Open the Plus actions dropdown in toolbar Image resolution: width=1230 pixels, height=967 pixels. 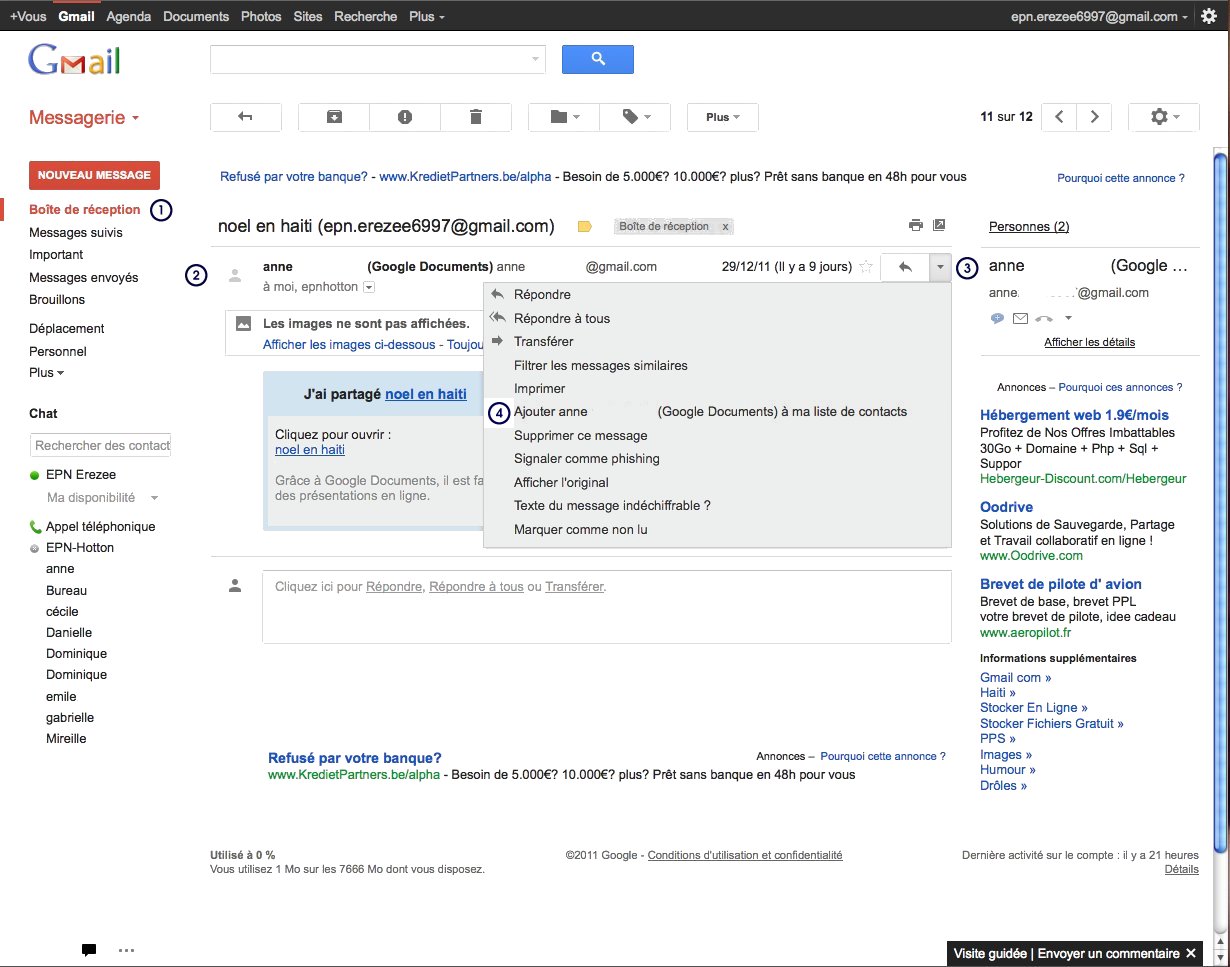(723, 117)
